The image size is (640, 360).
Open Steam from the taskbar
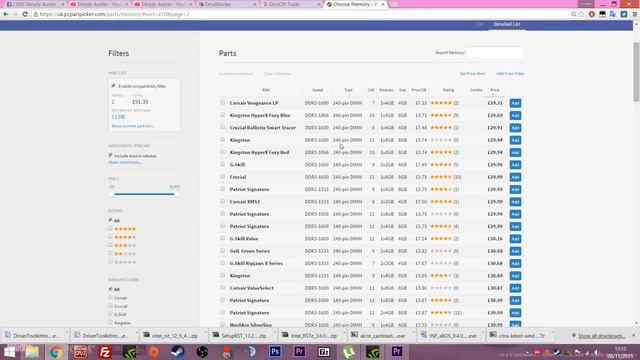(178, 351)
